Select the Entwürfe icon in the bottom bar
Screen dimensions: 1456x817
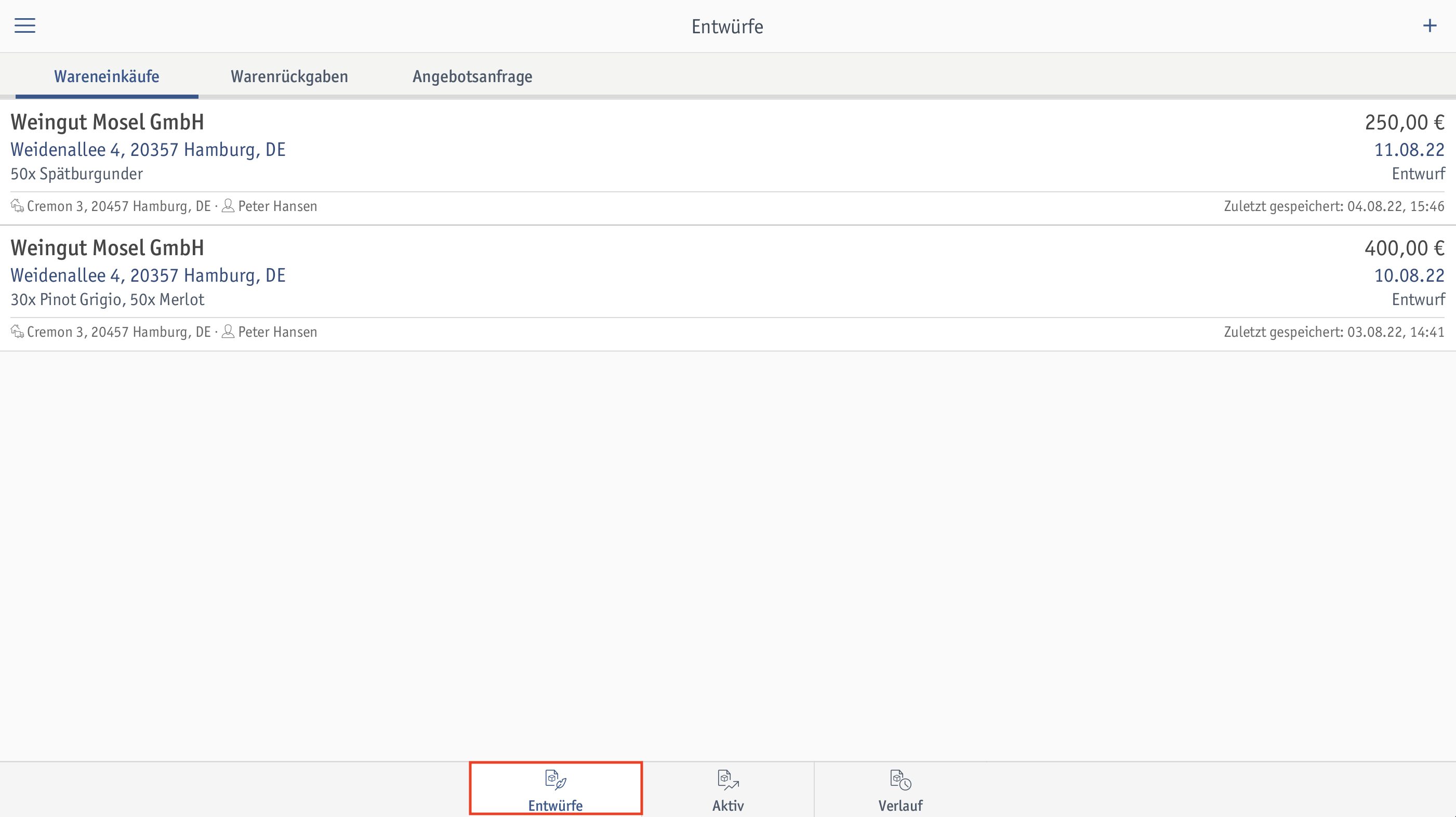(x=555, y=780)
